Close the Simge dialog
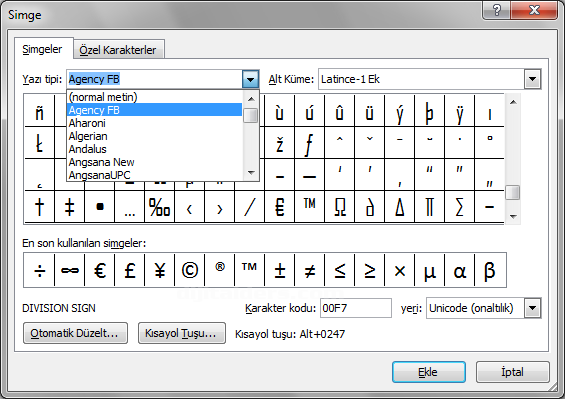Screen dimensions: 565x399 534,10
